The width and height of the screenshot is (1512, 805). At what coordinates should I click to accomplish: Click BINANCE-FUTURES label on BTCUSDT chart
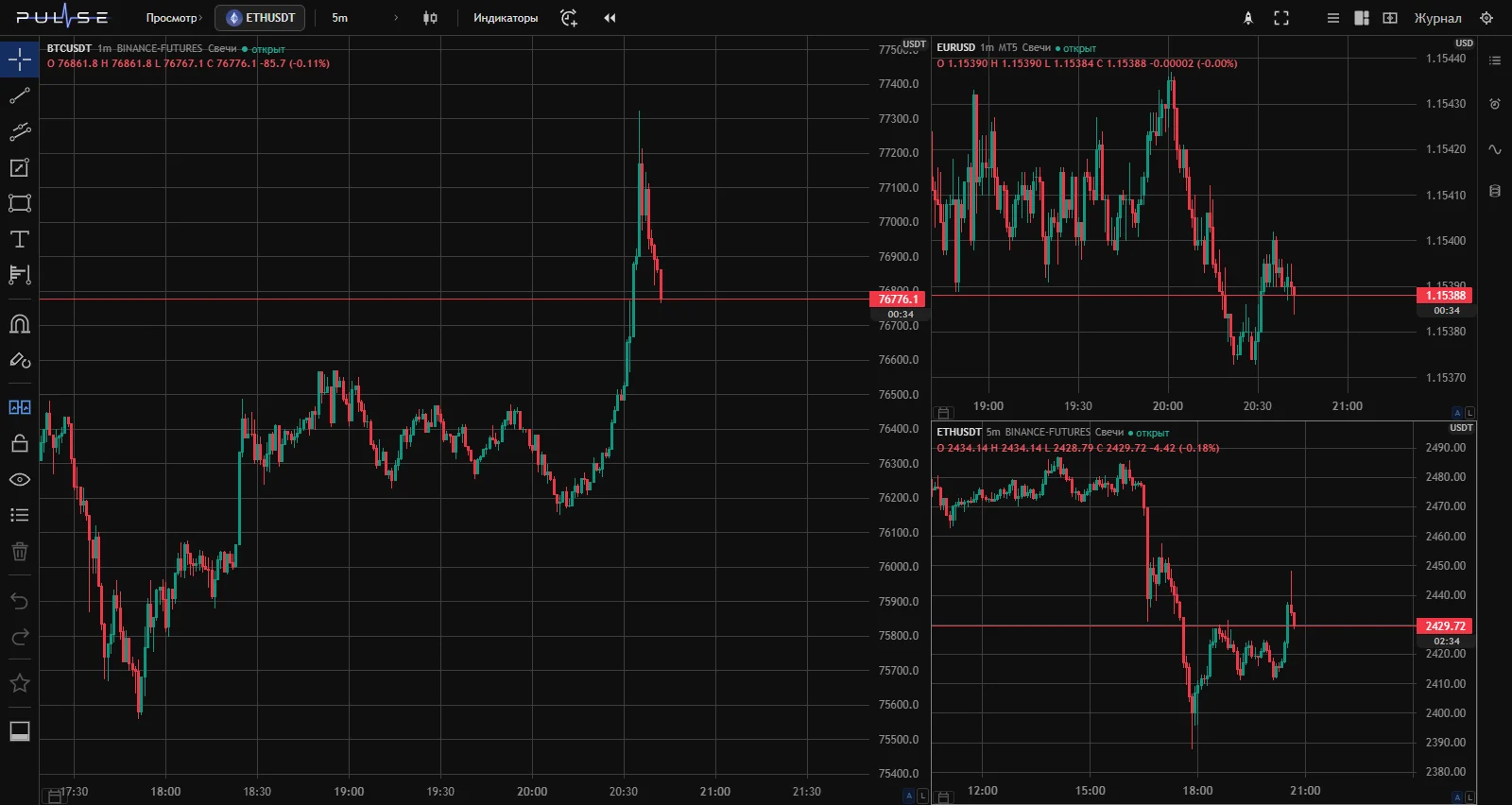click(x=160, y=48)
